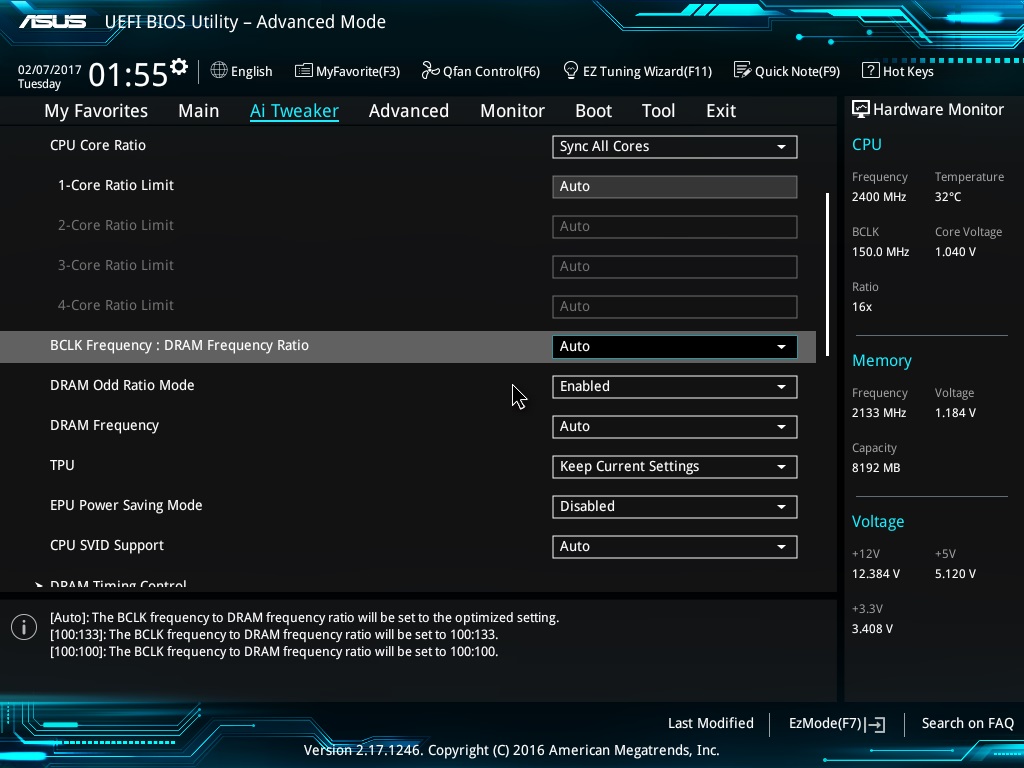Click the settings gear next to the clock
The image size is (1024, 768).
point(179,67)
